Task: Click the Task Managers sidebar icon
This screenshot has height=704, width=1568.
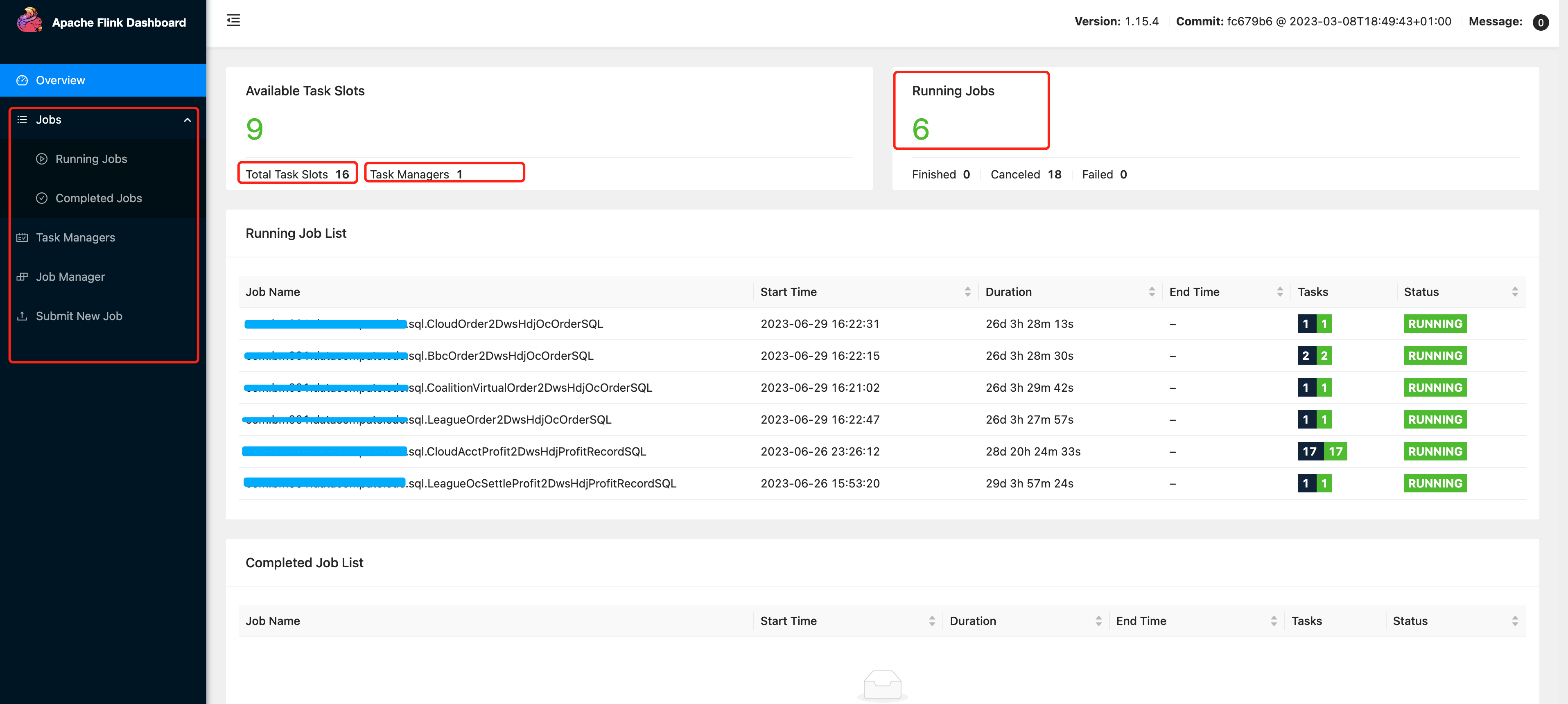Action: [23, 237]
